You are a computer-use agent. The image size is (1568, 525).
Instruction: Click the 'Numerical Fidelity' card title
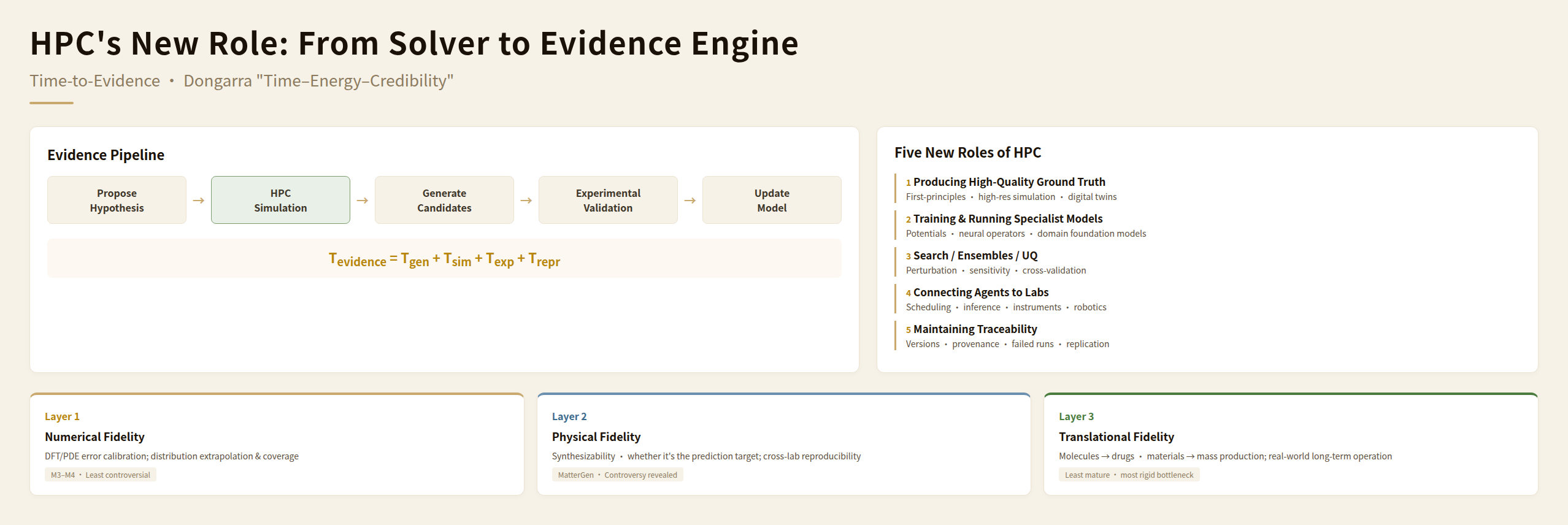(x=94, y=437)
